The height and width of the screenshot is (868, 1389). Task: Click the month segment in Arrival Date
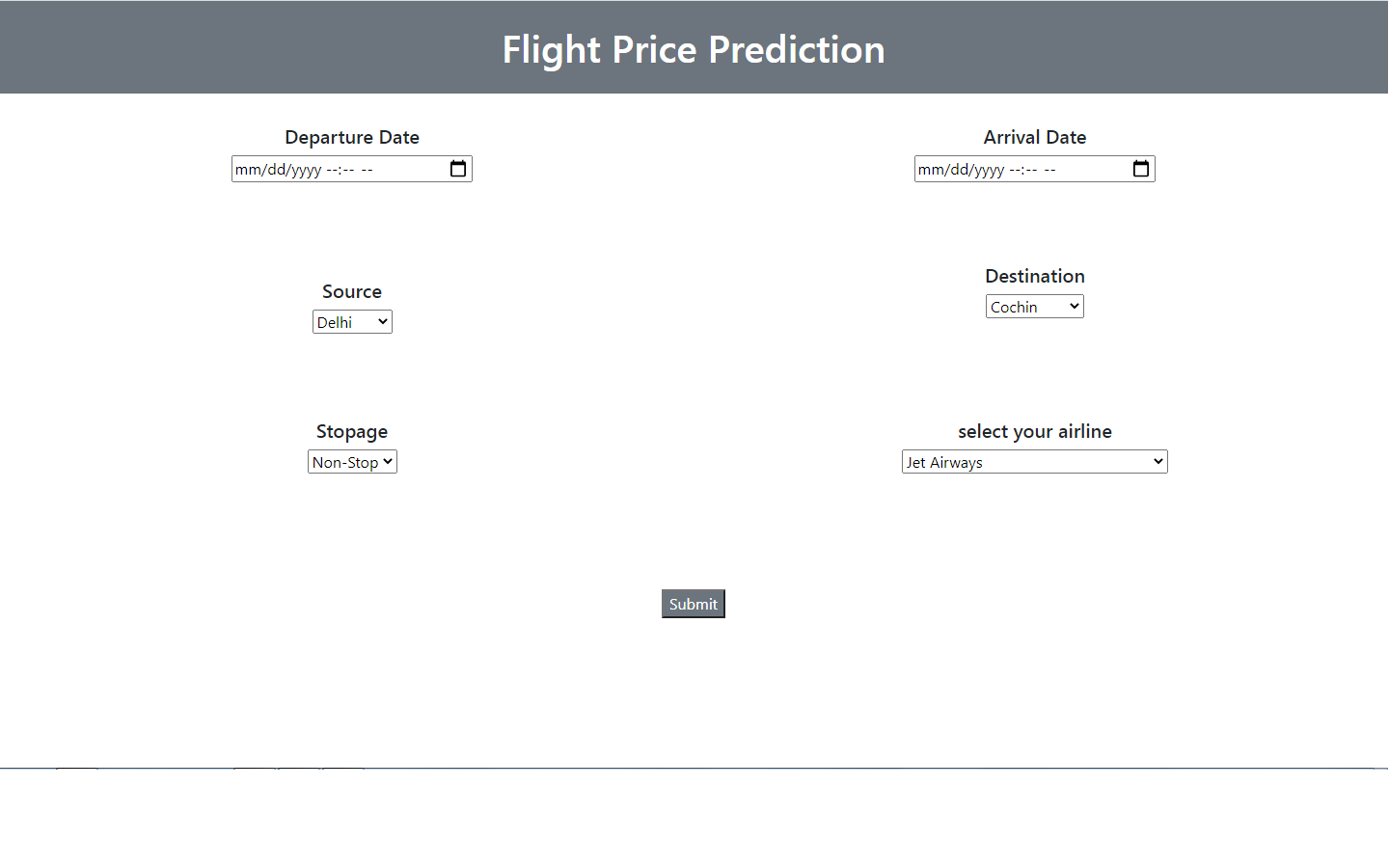pyautogui.click(x=932, y=169)
